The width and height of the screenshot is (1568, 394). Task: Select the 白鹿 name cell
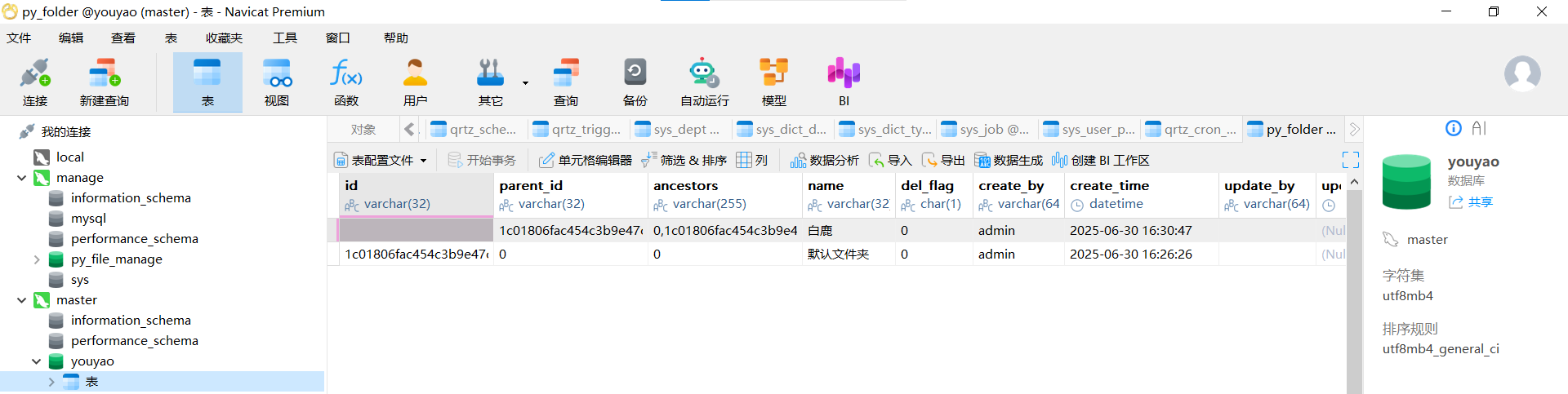849,231
